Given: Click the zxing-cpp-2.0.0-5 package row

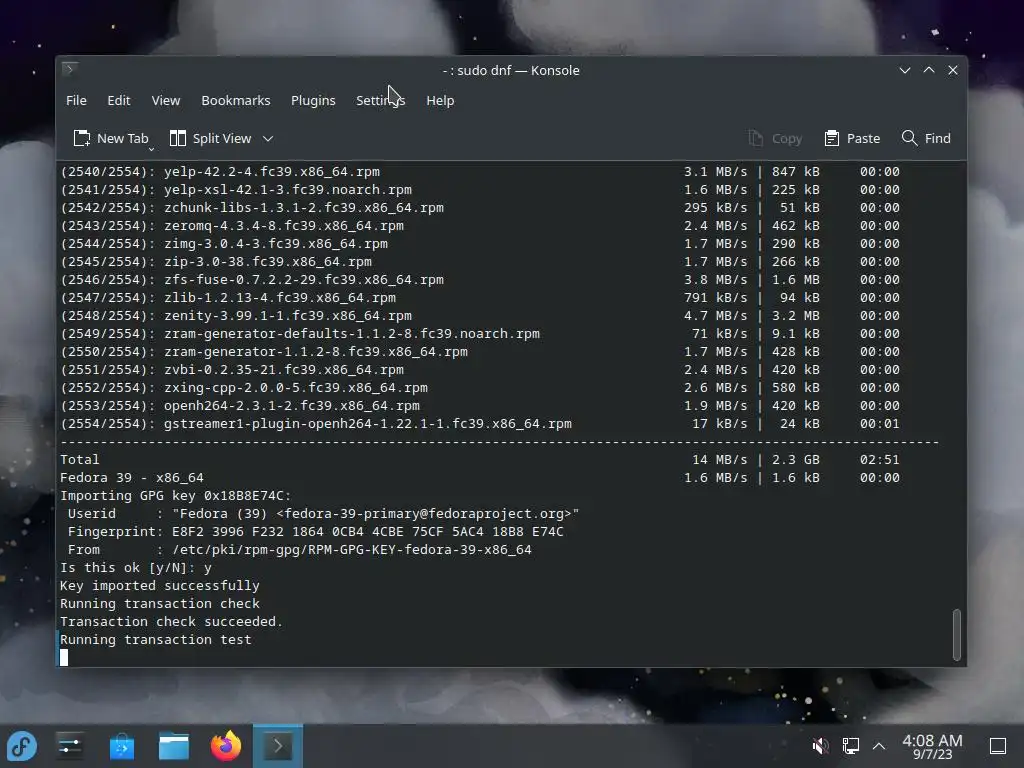Looking at the screenshot, I should pyautogui.click(x=480, y=388).
